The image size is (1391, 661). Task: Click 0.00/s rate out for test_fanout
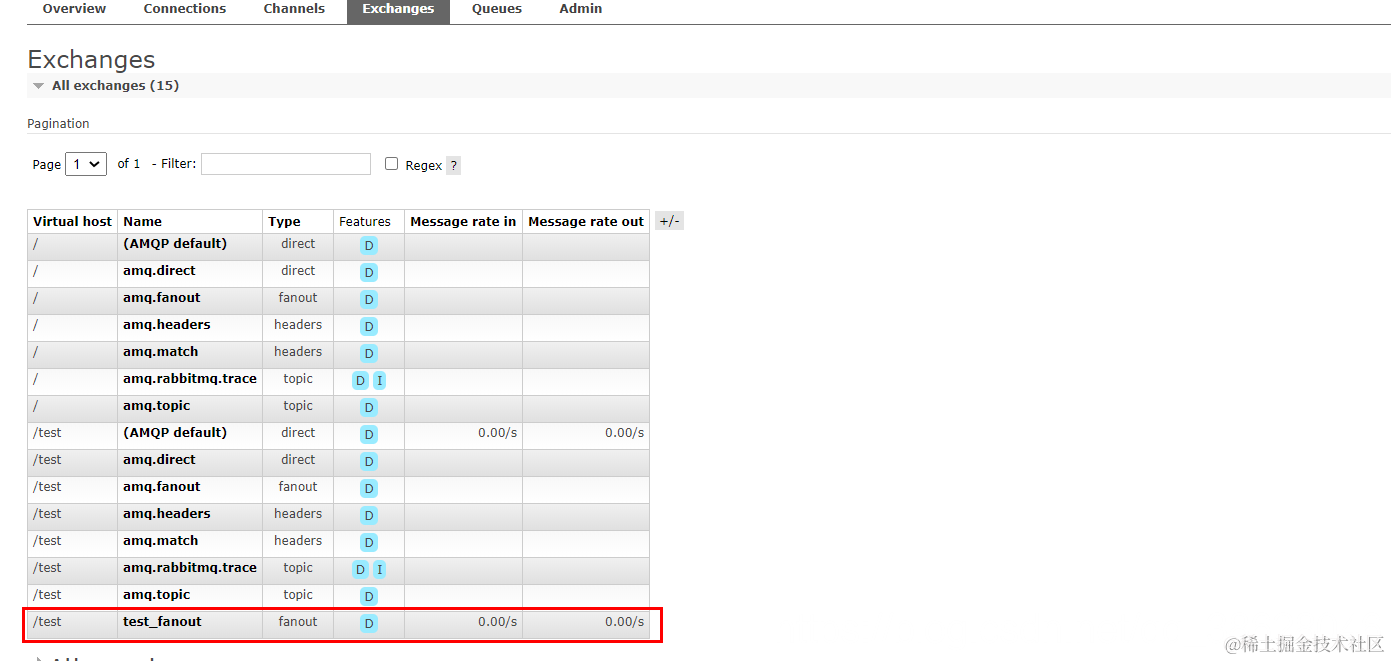coord(624,622)
